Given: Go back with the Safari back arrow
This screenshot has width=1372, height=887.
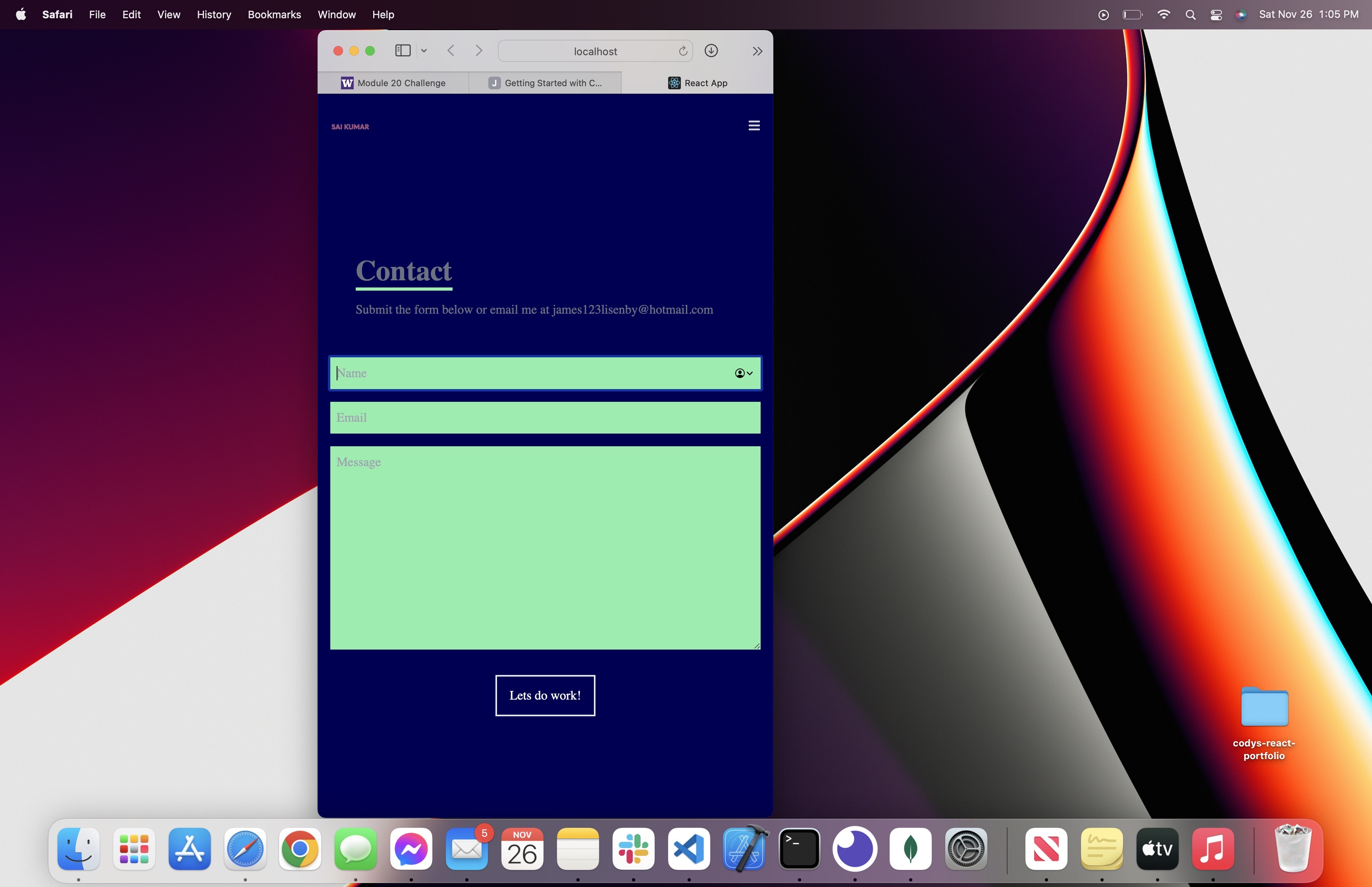Looking at the screenshot, I should point(451,51).
